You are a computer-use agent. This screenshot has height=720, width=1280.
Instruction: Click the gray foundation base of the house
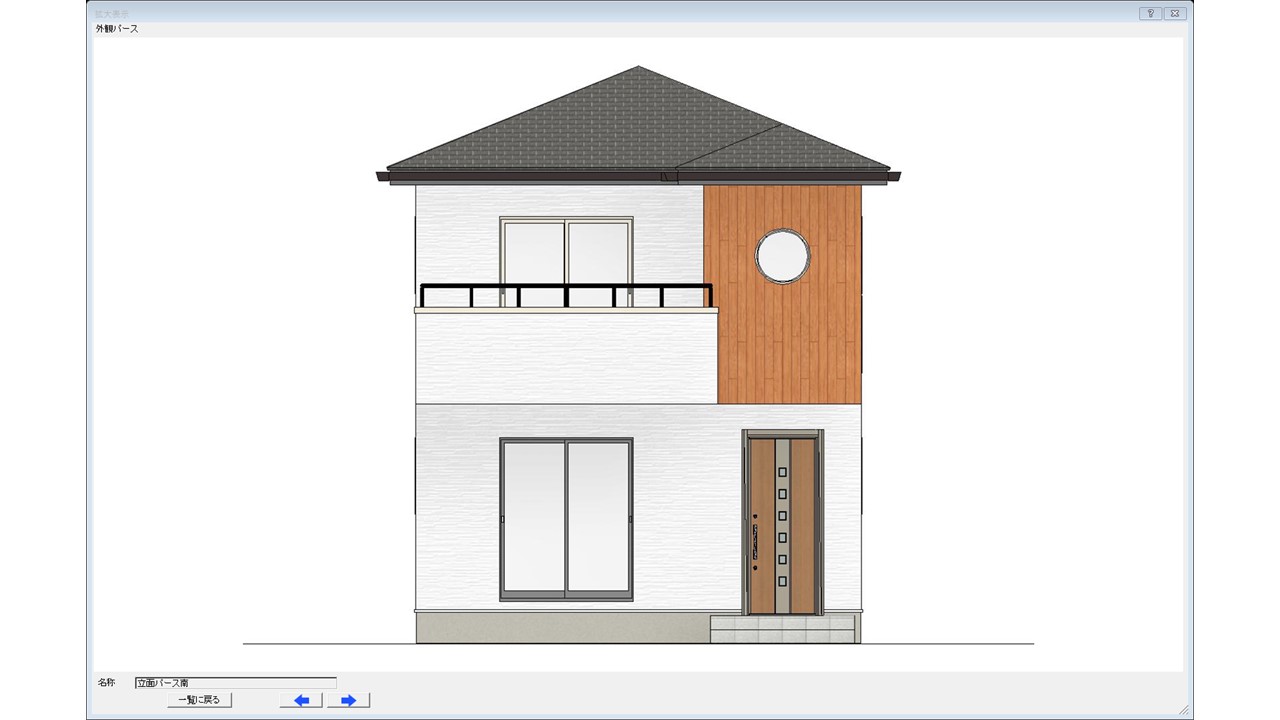click(x=560, y=627)
